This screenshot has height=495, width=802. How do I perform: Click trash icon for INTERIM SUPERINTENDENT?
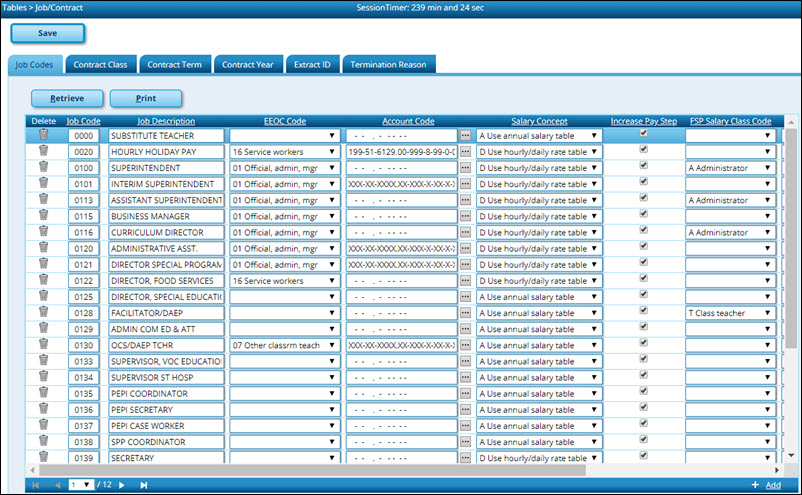pos(43,183)
